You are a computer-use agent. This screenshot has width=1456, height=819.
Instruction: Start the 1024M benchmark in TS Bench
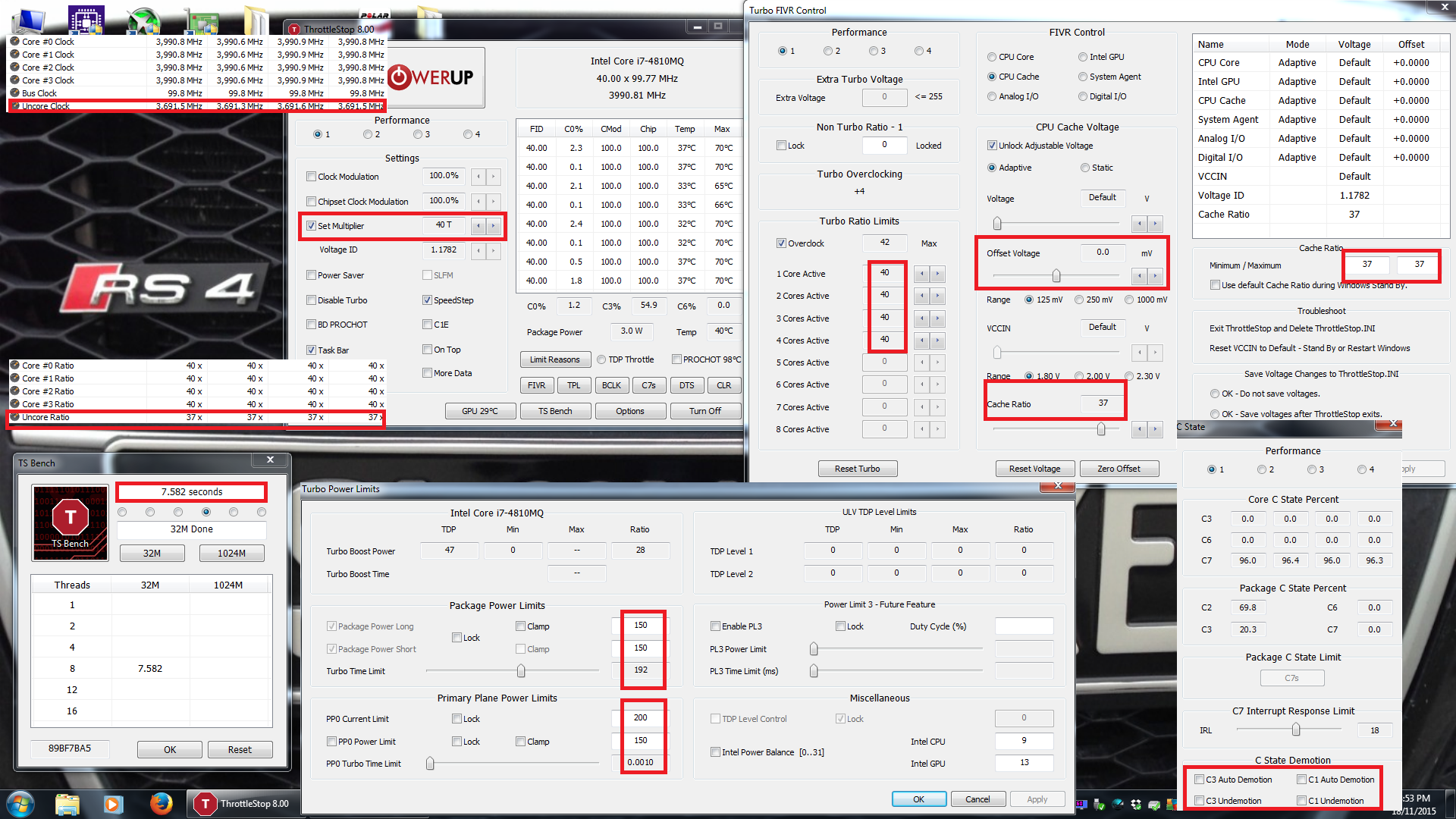tap(231, 553)
